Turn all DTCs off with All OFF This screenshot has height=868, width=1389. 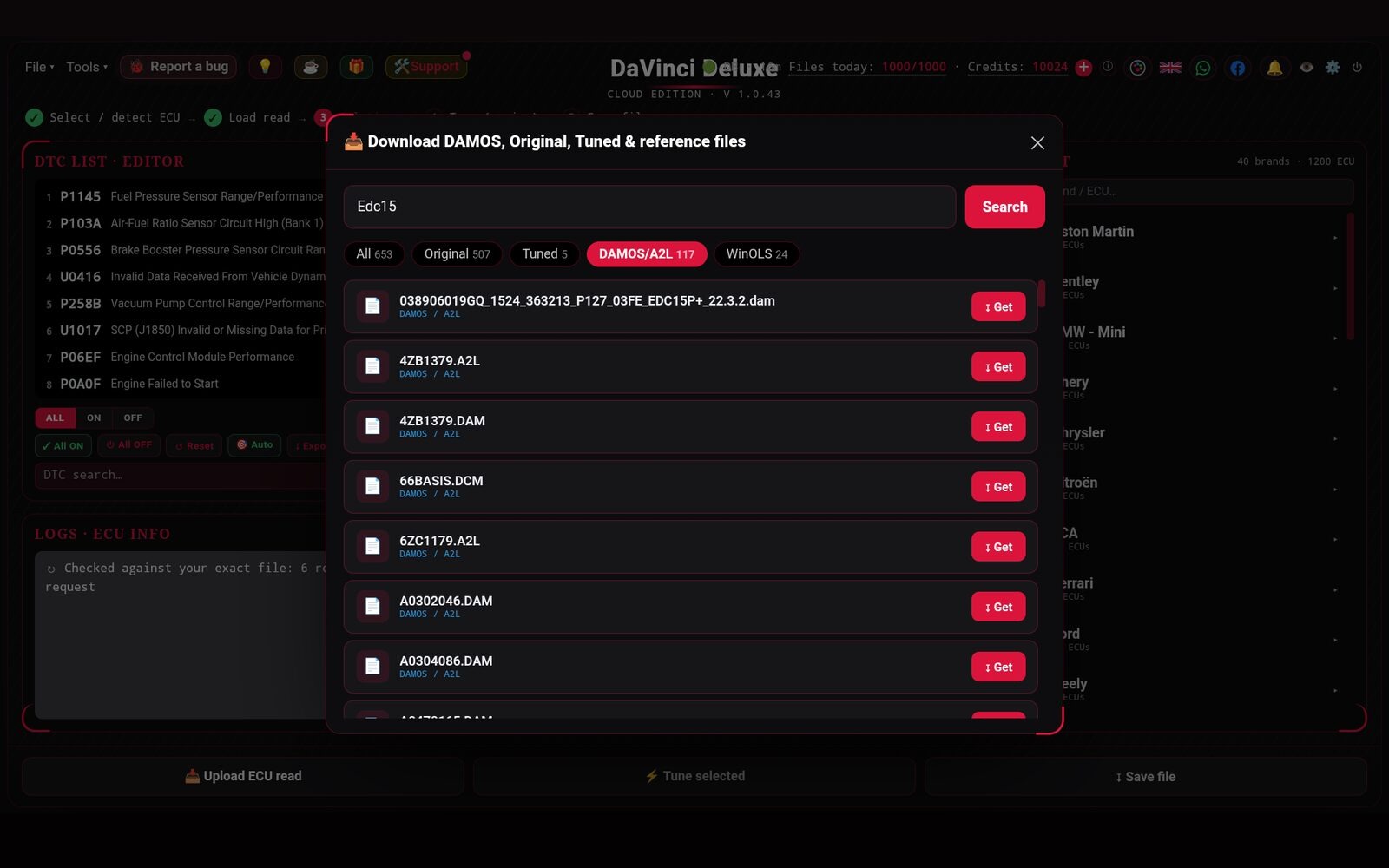click(x=128, y=445)
